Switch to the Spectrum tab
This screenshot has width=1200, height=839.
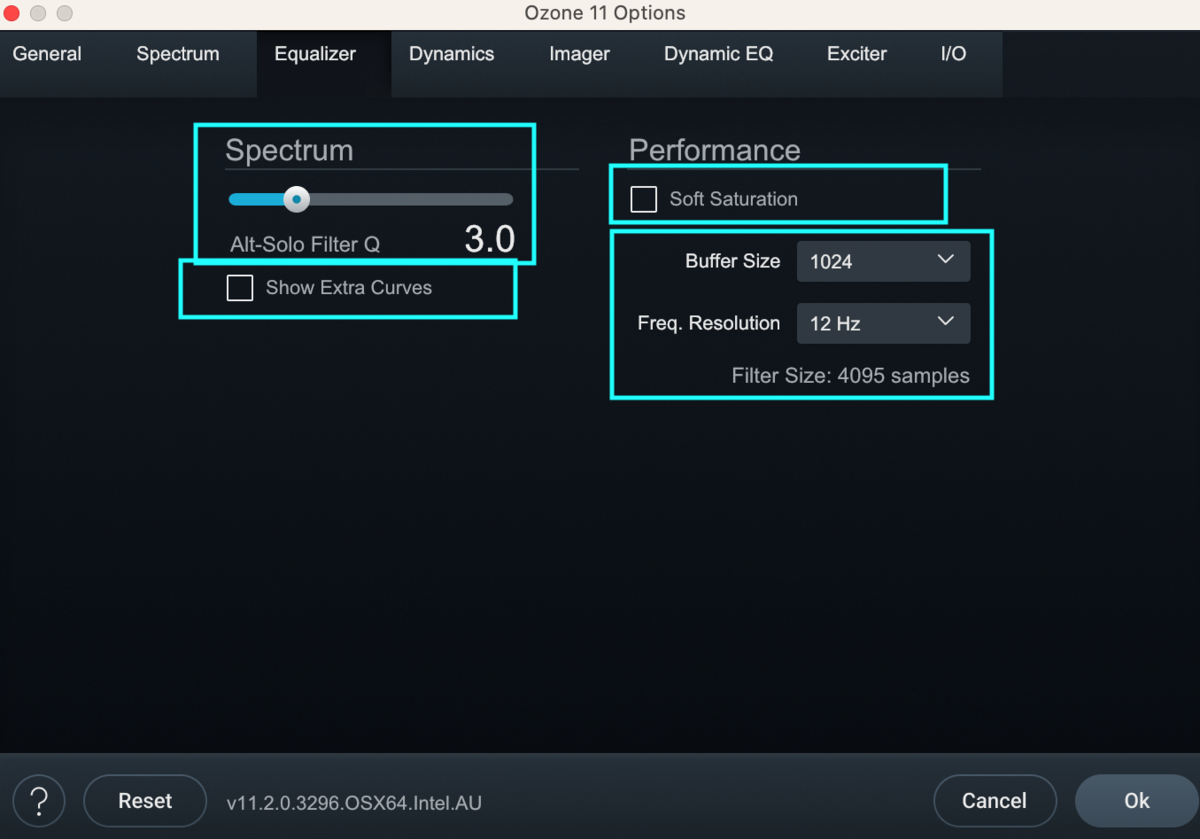point(178,54)
